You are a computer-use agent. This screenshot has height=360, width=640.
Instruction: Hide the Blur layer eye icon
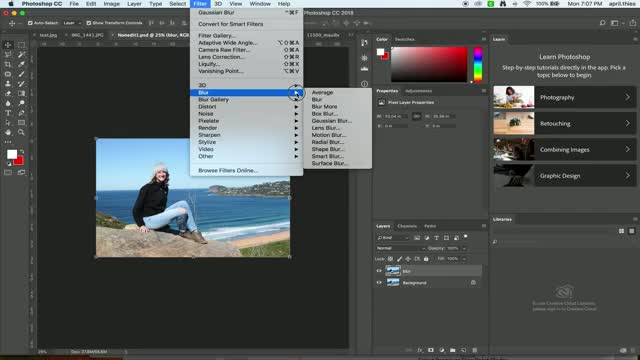coord(379,271)
